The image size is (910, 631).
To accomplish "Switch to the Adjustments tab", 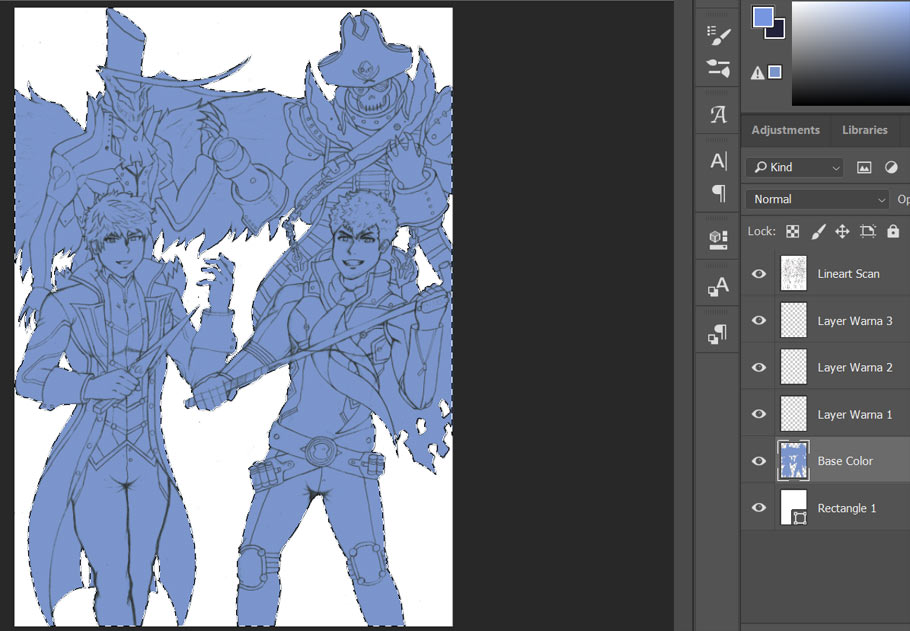I will 785,130.
